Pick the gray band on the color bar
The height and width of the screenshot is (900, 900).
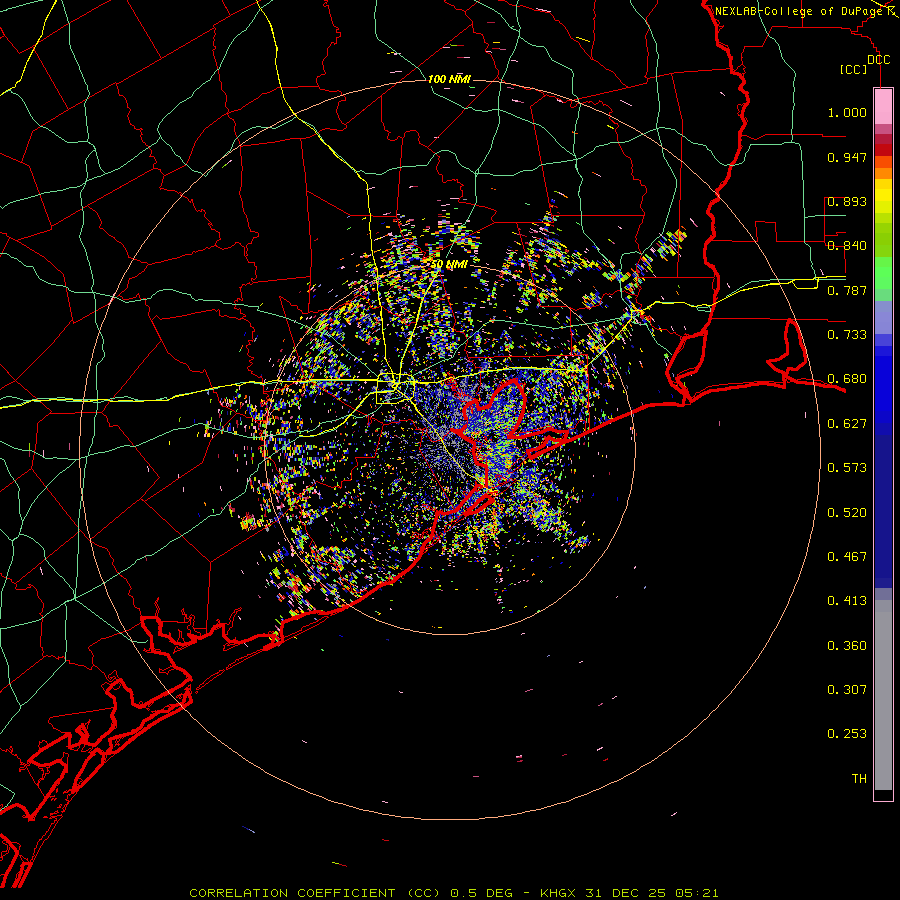click(883, 695)
